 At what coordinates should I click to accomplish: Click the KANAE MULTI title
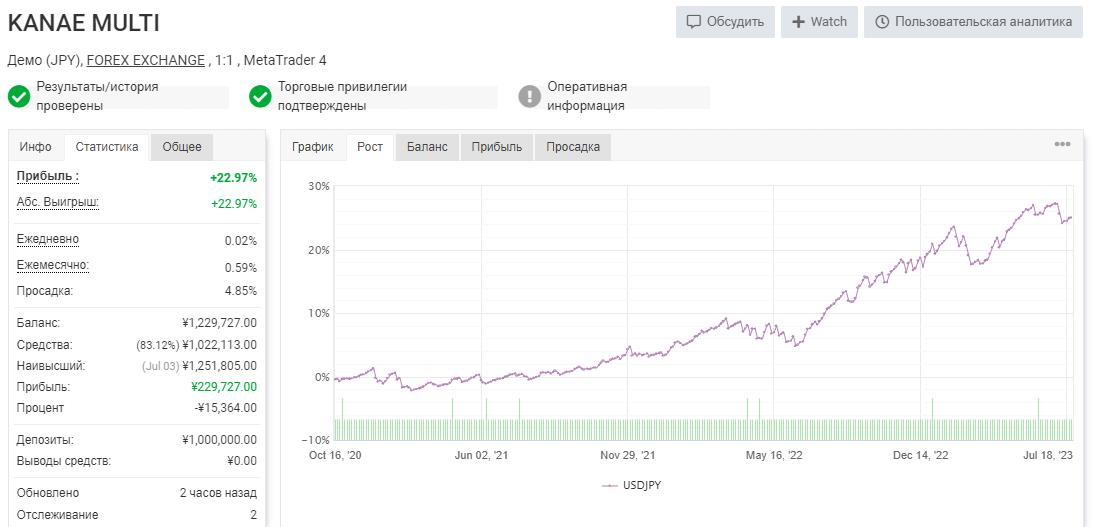tap(83, 23)
